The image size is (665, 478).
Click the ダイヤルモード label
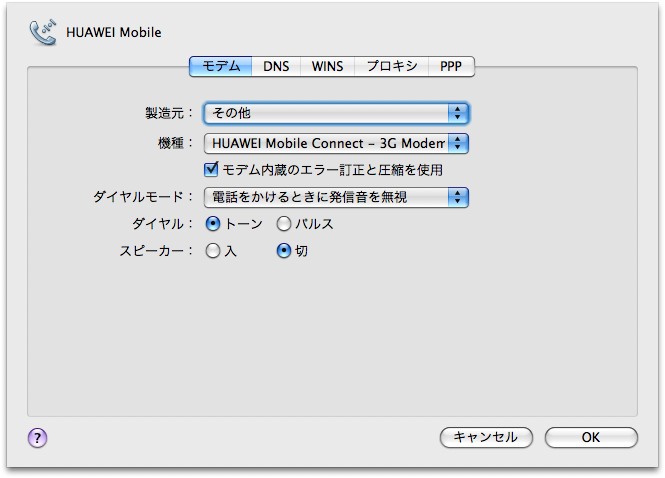(143, 197)
